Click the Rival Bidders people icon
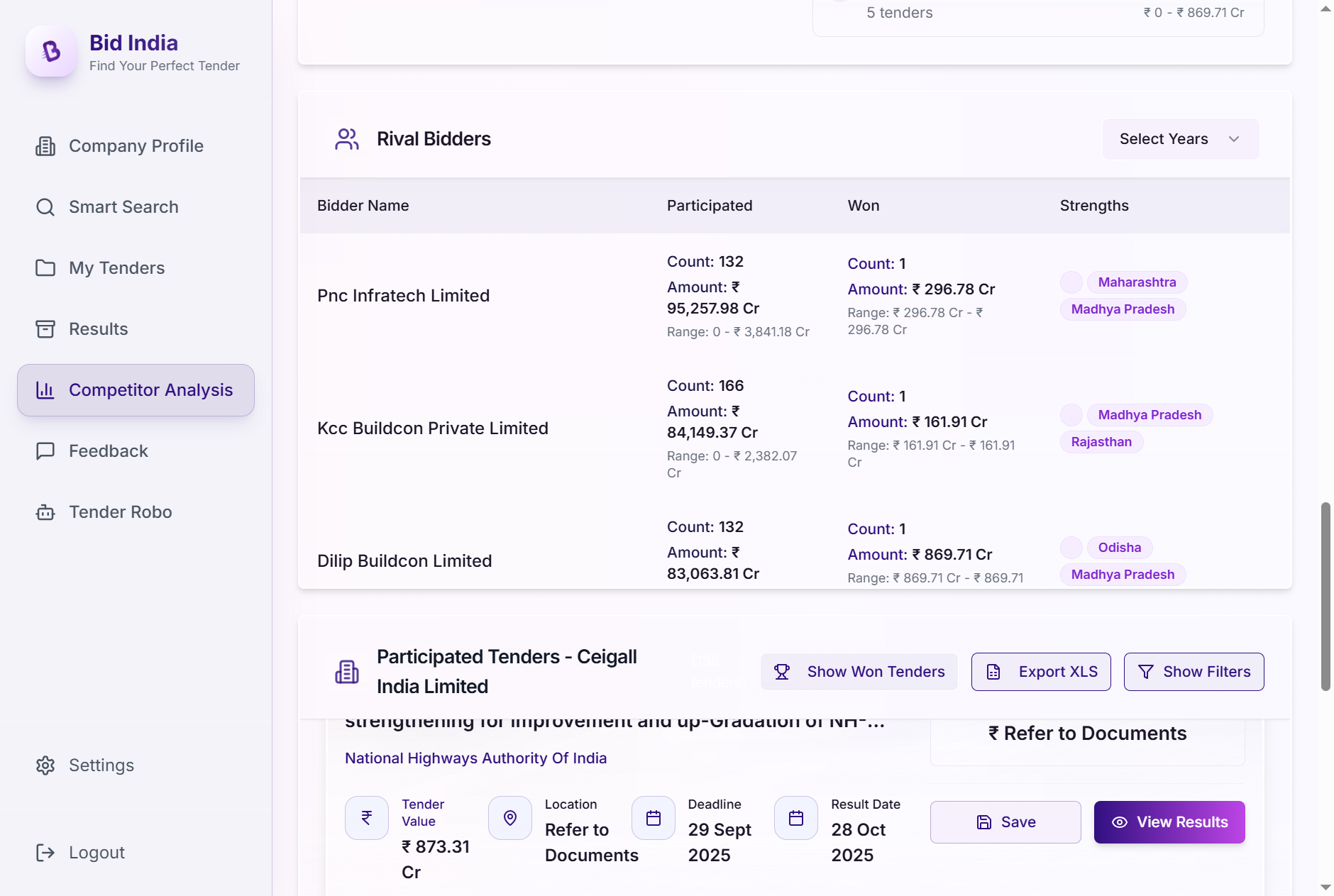 [347, 139]
